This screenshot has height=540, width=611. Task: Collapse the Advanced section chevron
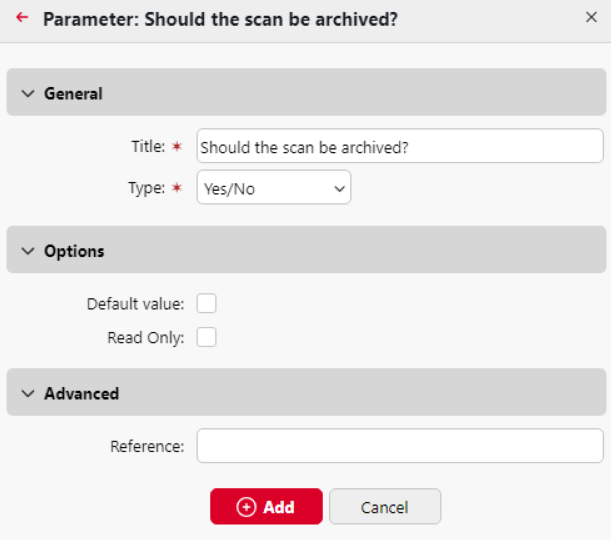[27, 393]
